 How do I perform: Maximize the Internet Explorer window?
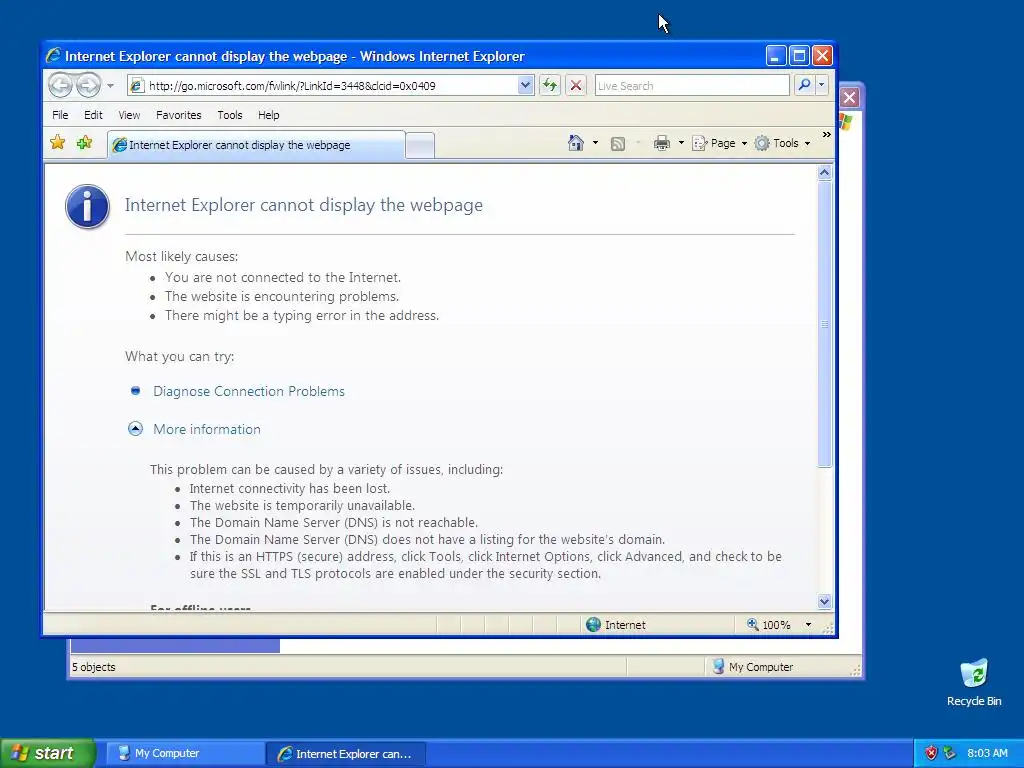click(x=799, y=56)
